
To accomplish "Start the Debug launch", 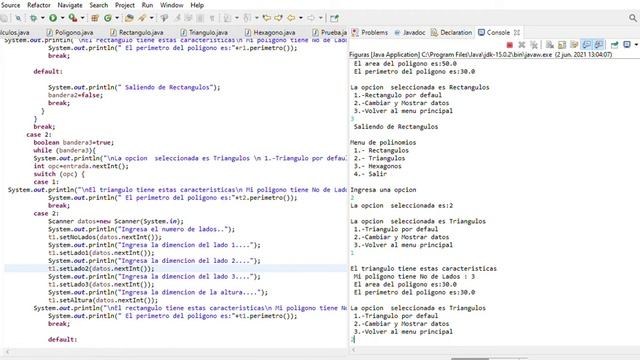I will tap(33, 18).
